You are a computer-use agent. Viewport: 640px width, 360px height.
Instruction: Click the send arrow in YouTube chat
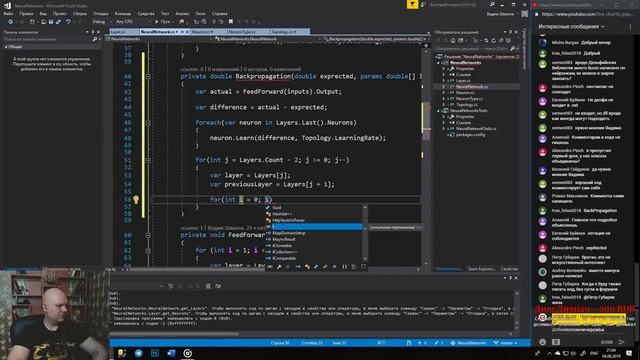[x=622, y=342]
